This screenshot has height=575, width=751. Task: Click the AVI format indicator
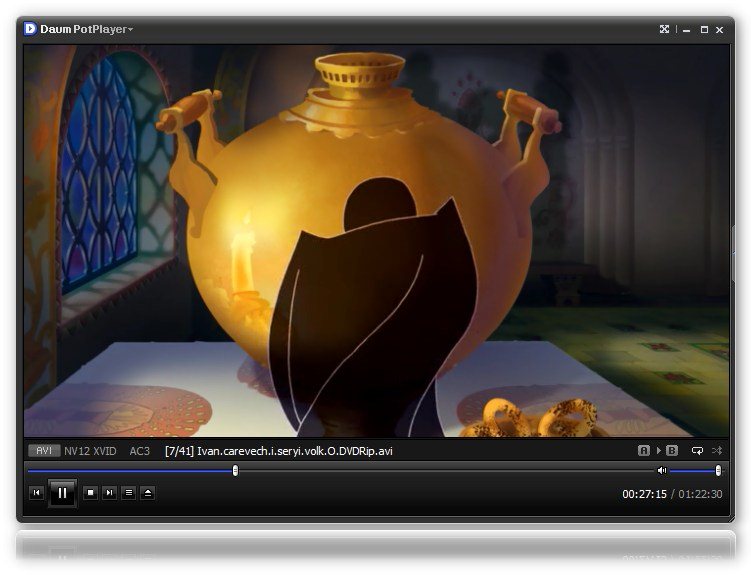(43, 451)
